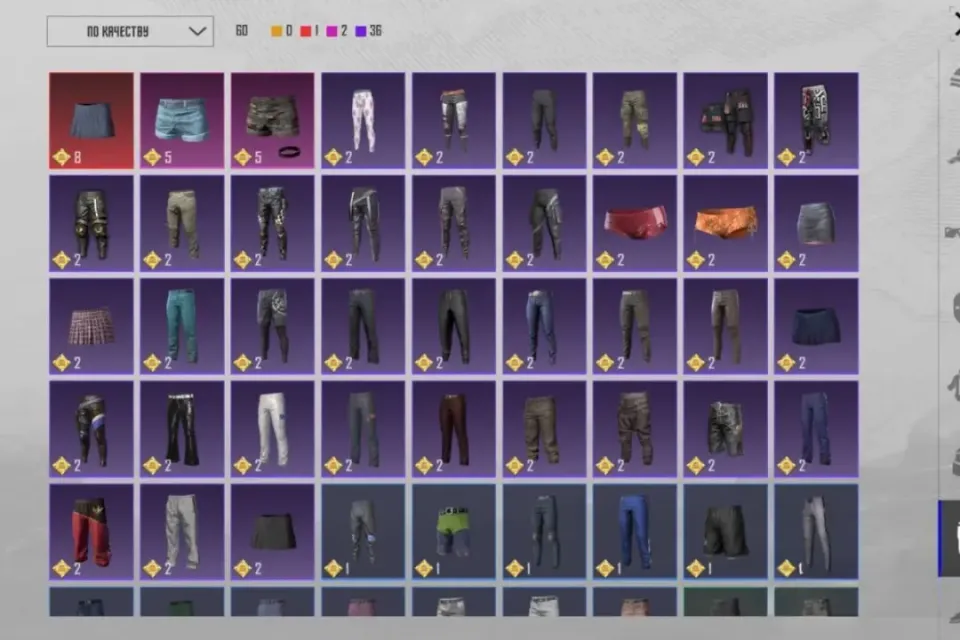
Task: Select the dark pants with white emblem
Action: (x=272, y=326)
